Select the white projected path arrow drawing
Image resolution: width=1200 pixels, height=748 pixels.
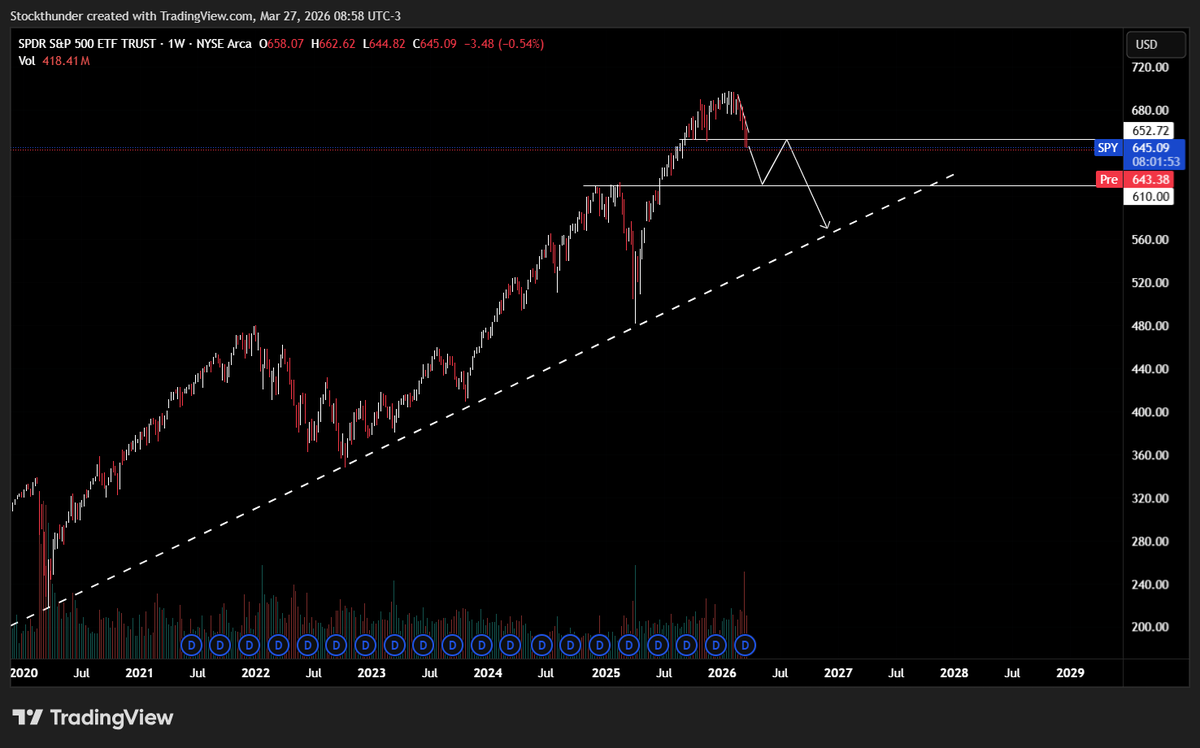[808, 186]
